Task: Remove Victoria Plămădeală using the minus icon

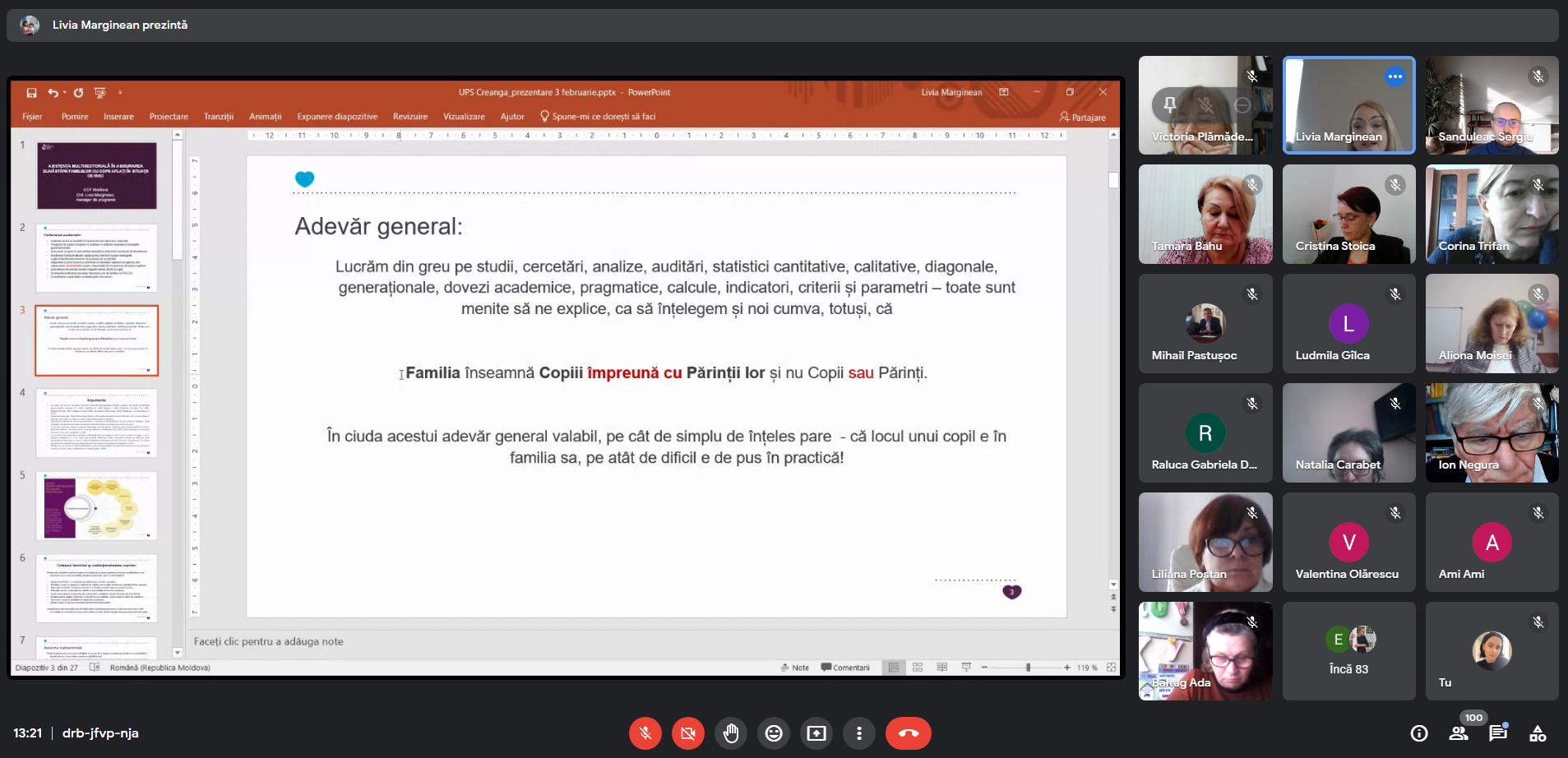Action: click(x=1242, y=105)
